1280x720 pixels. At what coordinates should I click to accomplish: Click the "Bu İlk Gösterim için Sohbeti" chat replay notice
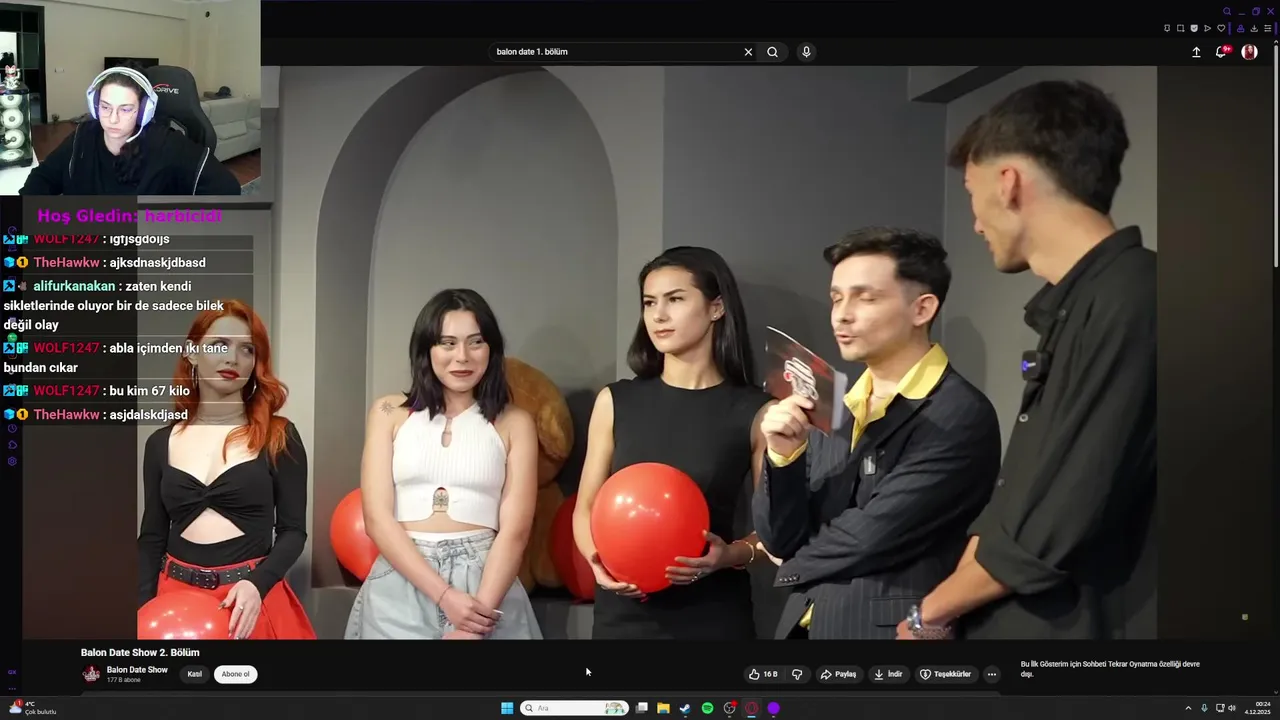(1109, 669)
